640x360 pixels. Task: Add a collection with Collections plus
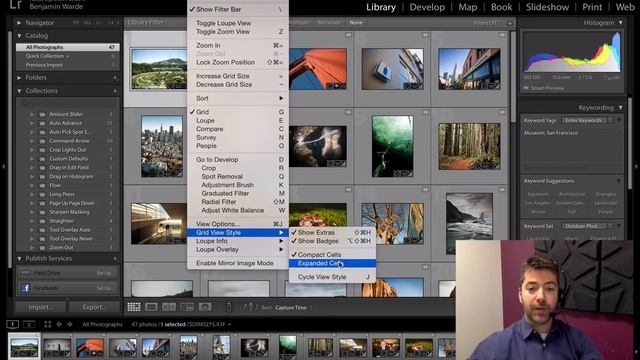tap(115, 91)
